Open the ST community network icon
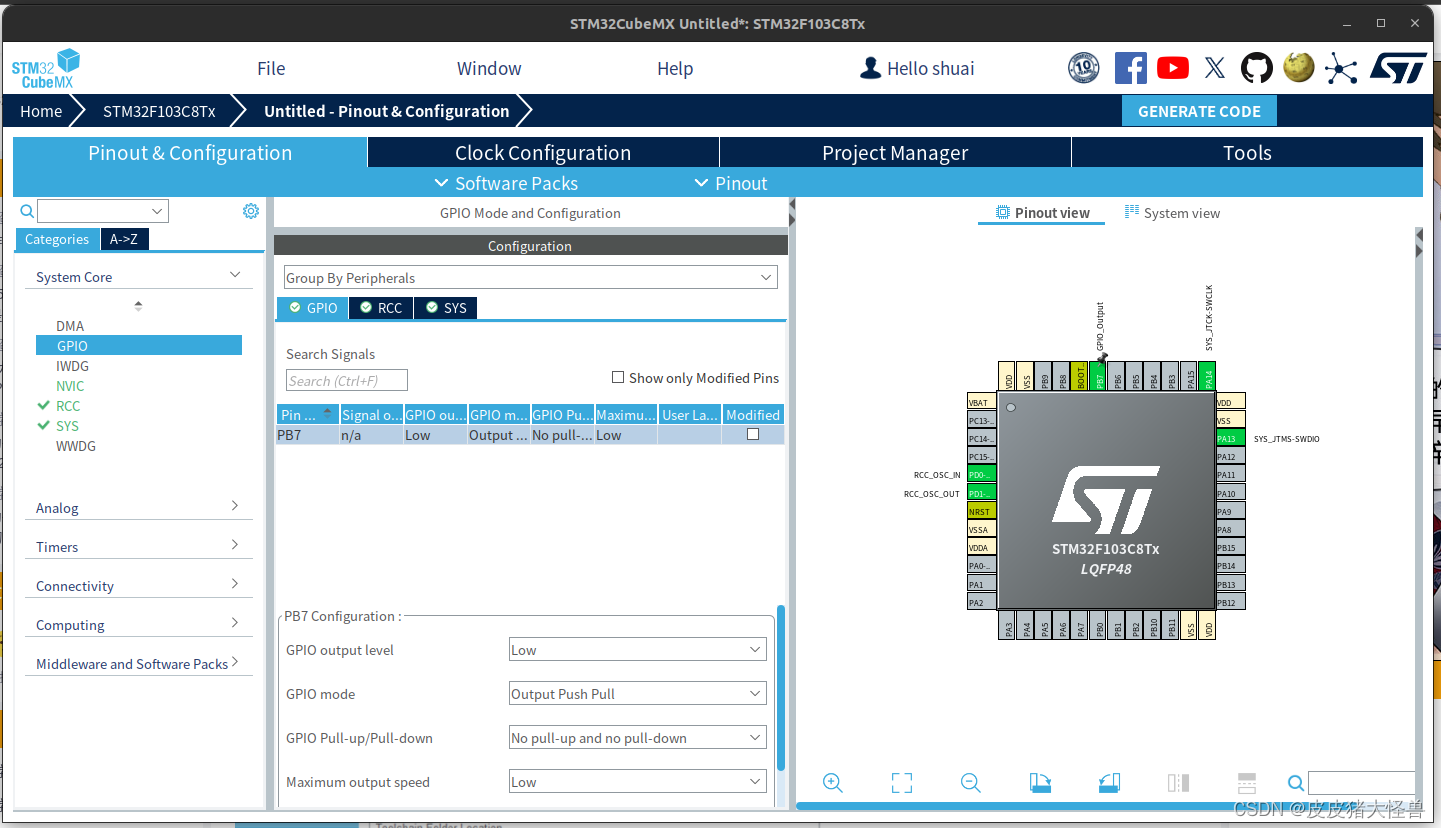The image size is (1441, 828). pyautogui.click(x=1341, y=68)
